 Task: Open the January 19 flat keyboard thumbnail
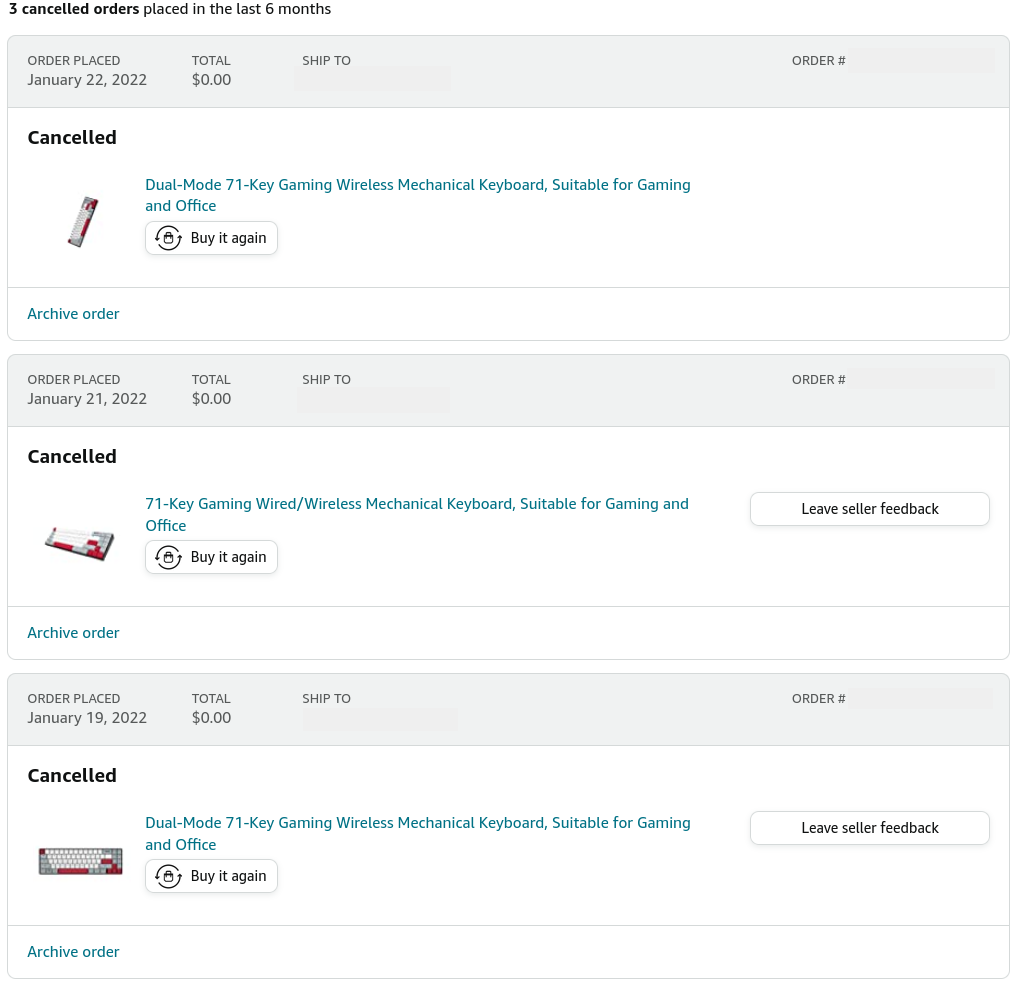tap(80, 861)
